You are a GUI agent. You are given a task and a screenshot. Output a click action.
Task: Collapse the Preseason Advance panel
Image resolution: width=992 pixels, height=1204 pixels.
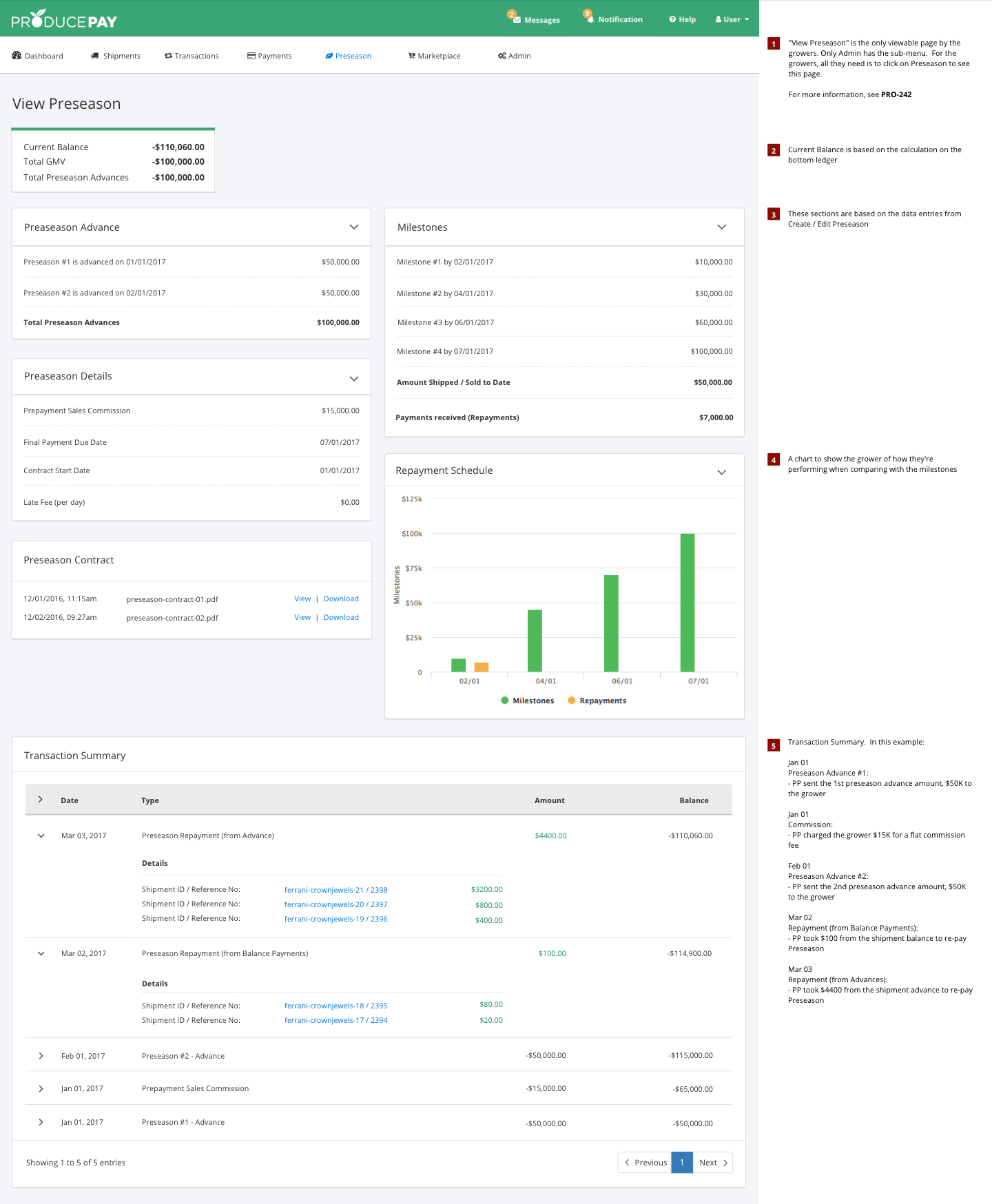coord(354,227)
